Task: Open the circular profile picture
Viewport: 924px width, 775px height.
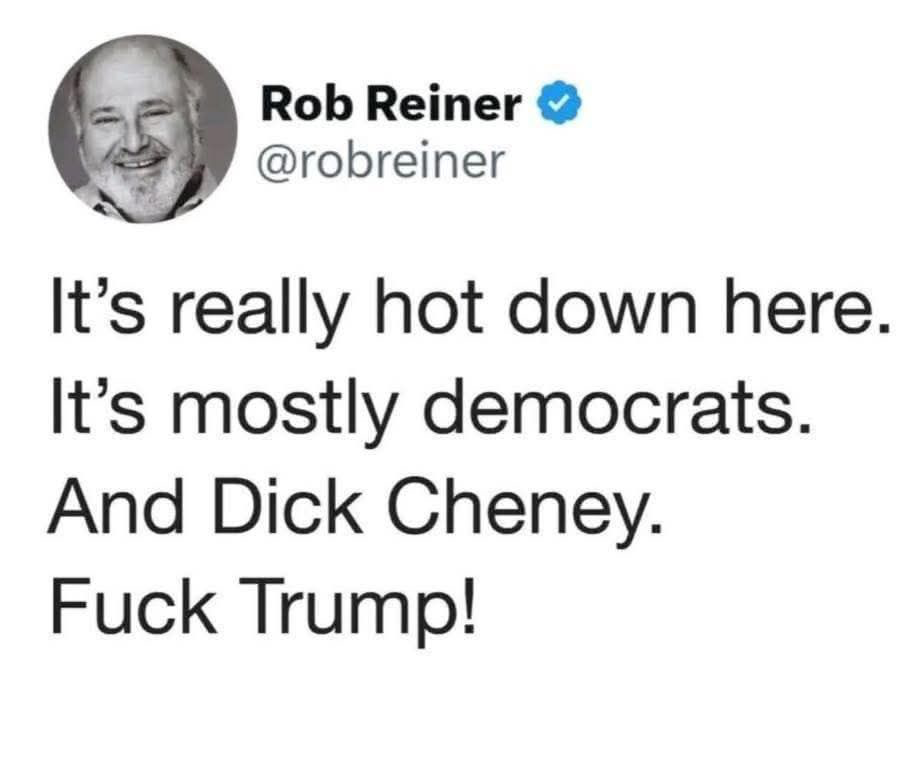Action: click(x=142, y=128)
